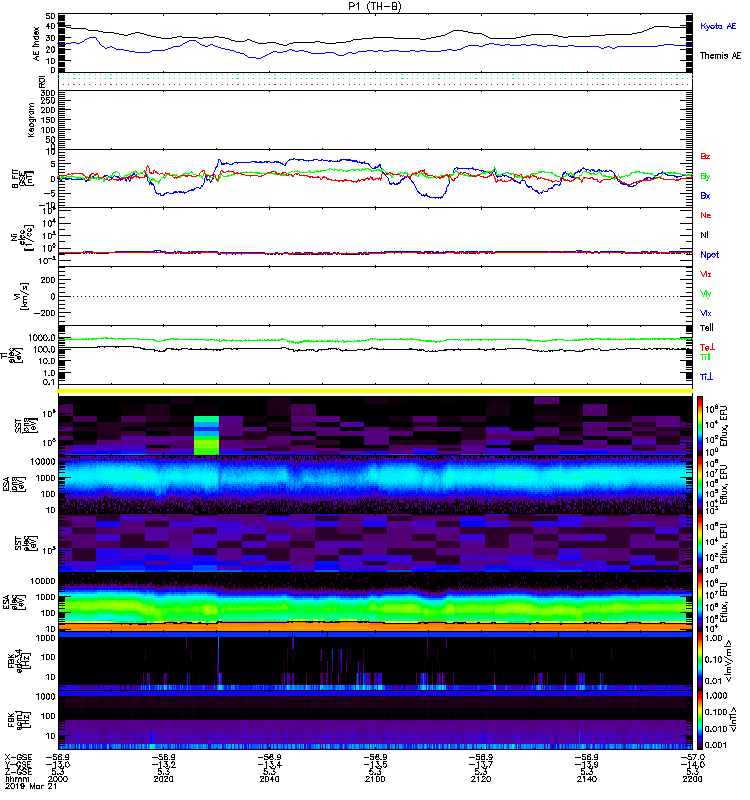
Task: Click the hhmm row label
Action: tap(17, 779)
